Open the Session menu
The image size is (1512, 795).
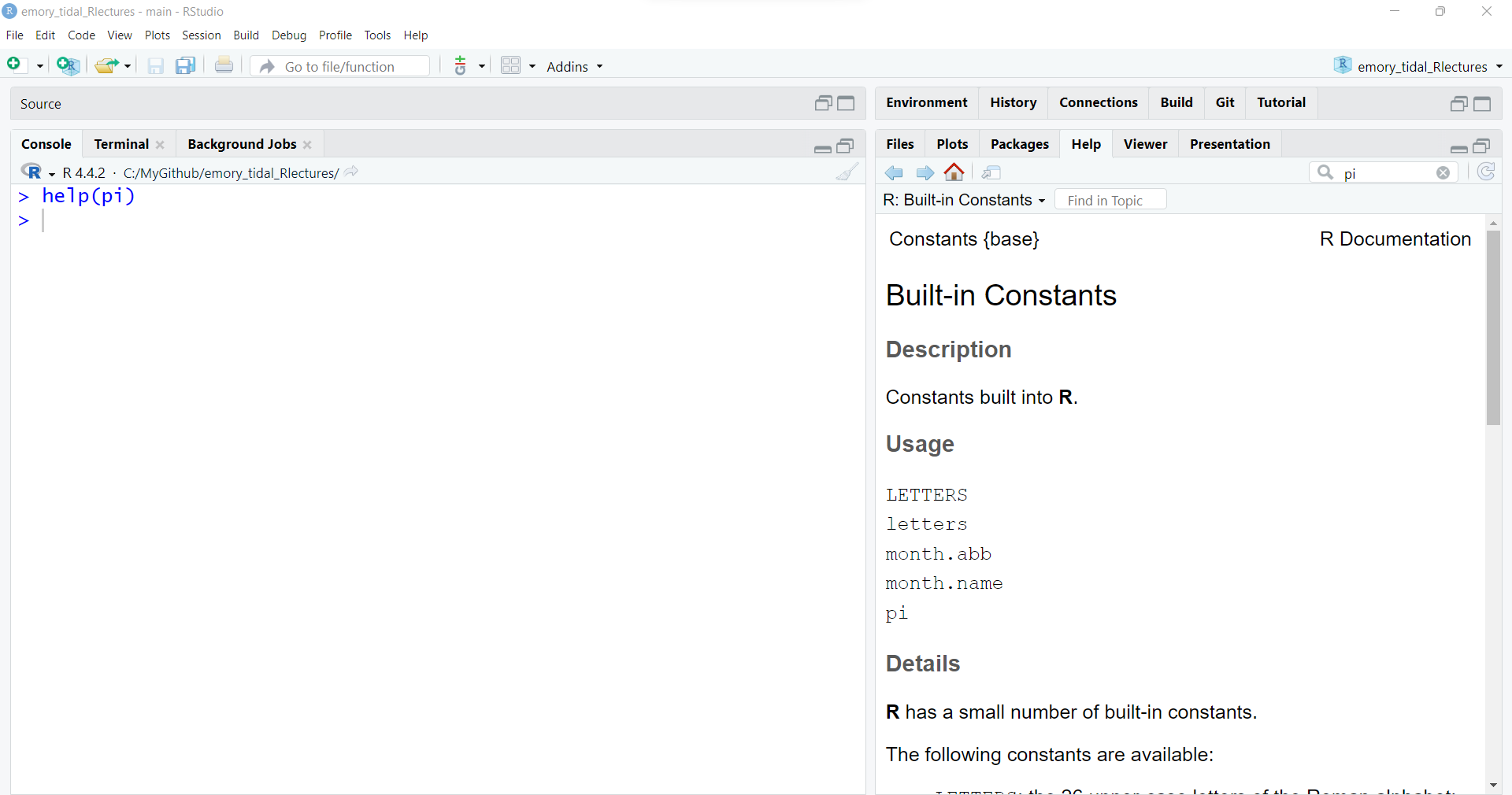tap(201, 35)
